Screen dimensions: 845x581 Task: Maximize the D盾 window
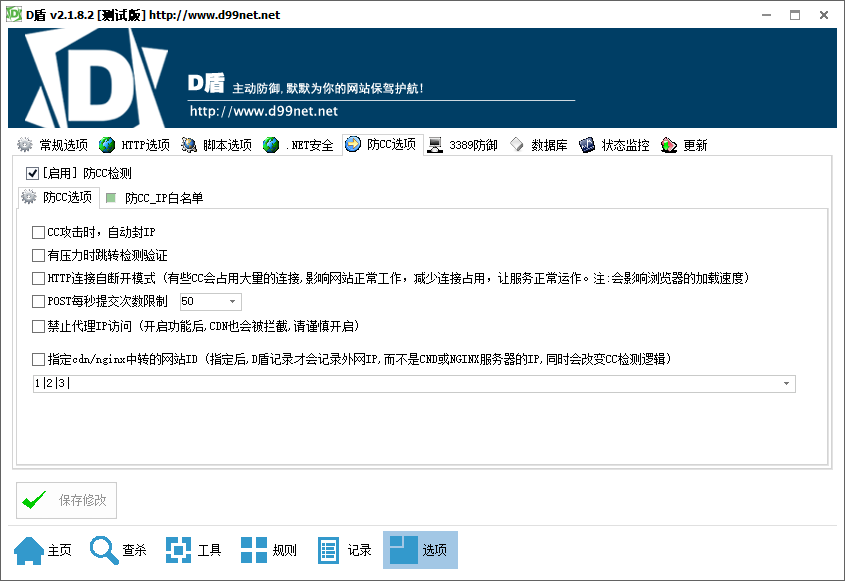tap(795, 15)
